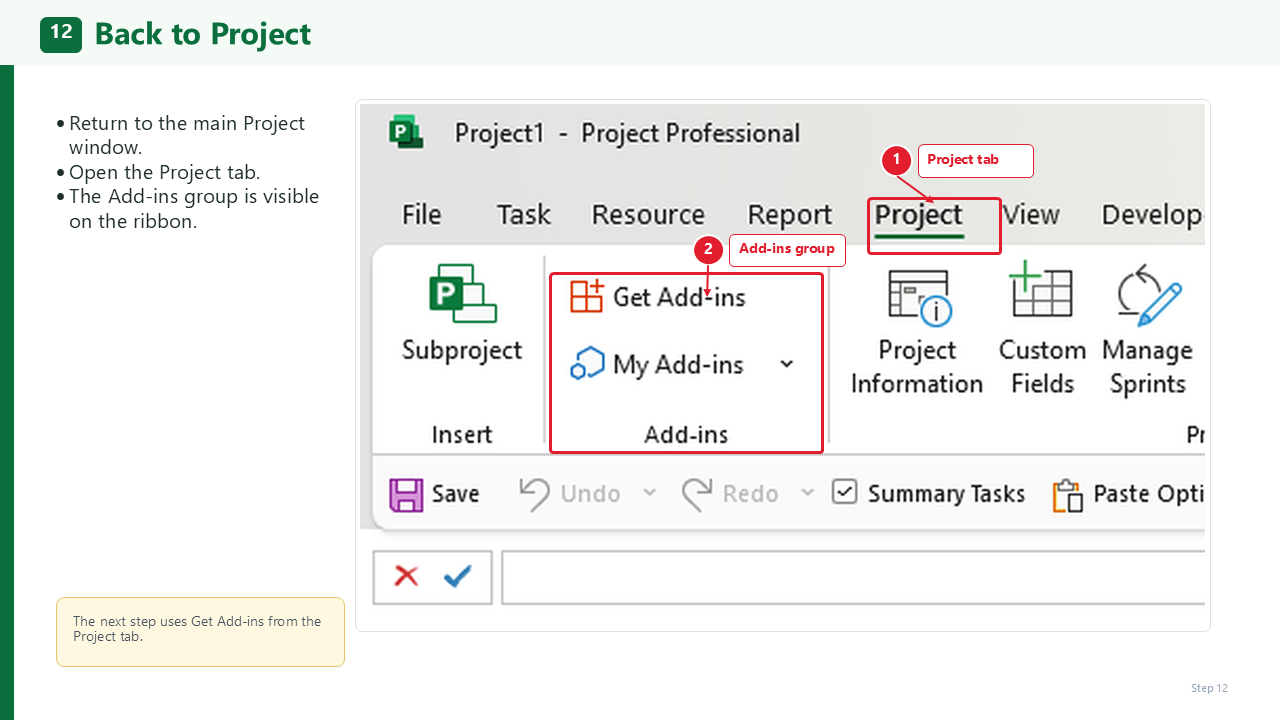This screenshot has width=1280, height=720.
Task: Insert a Subproject via ribbon icon
Action: click(x=462, y=293)
